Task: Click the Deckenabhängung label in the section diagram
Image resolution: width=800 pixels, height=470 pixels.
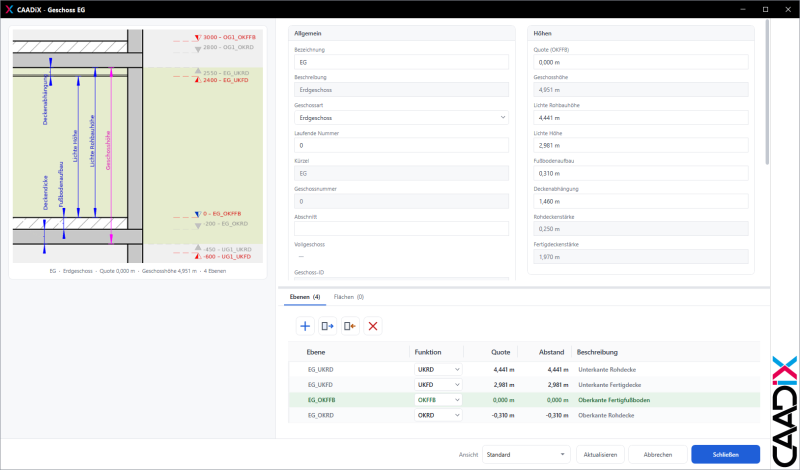Action: 45,100
